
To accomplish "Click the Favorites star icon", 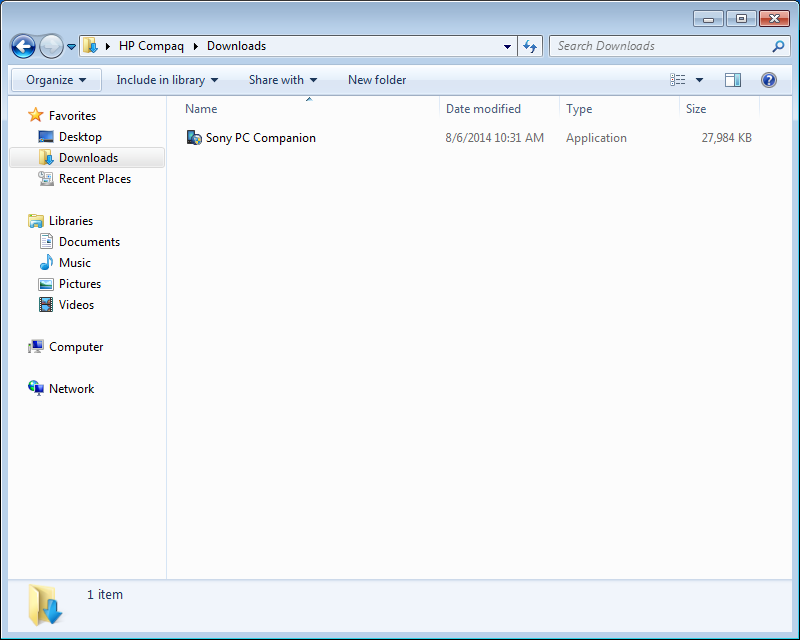I will pos(36,115).
